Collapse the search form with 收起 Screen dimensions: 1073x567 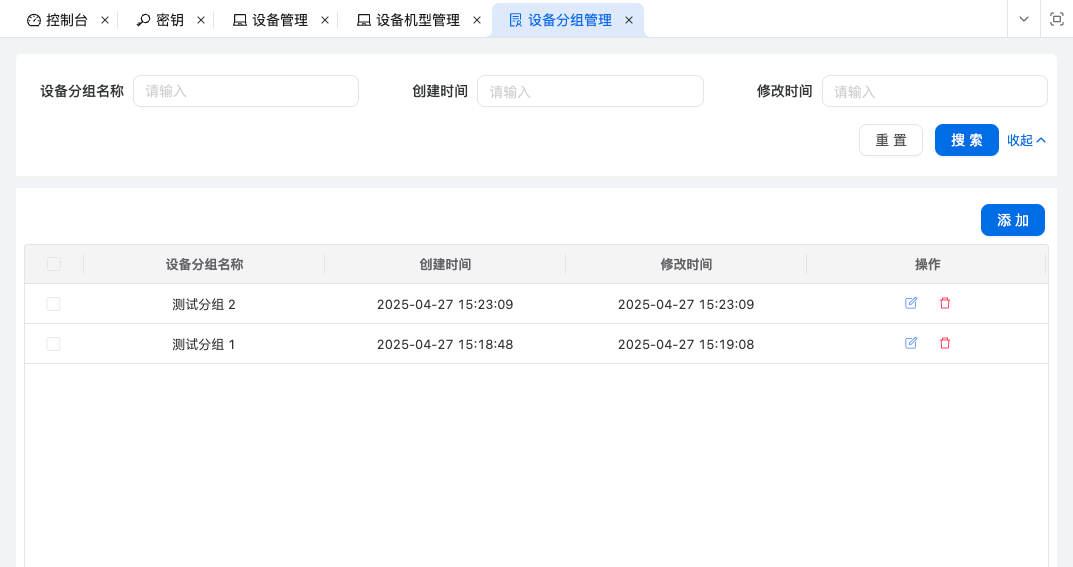(x=1026, y=140)
